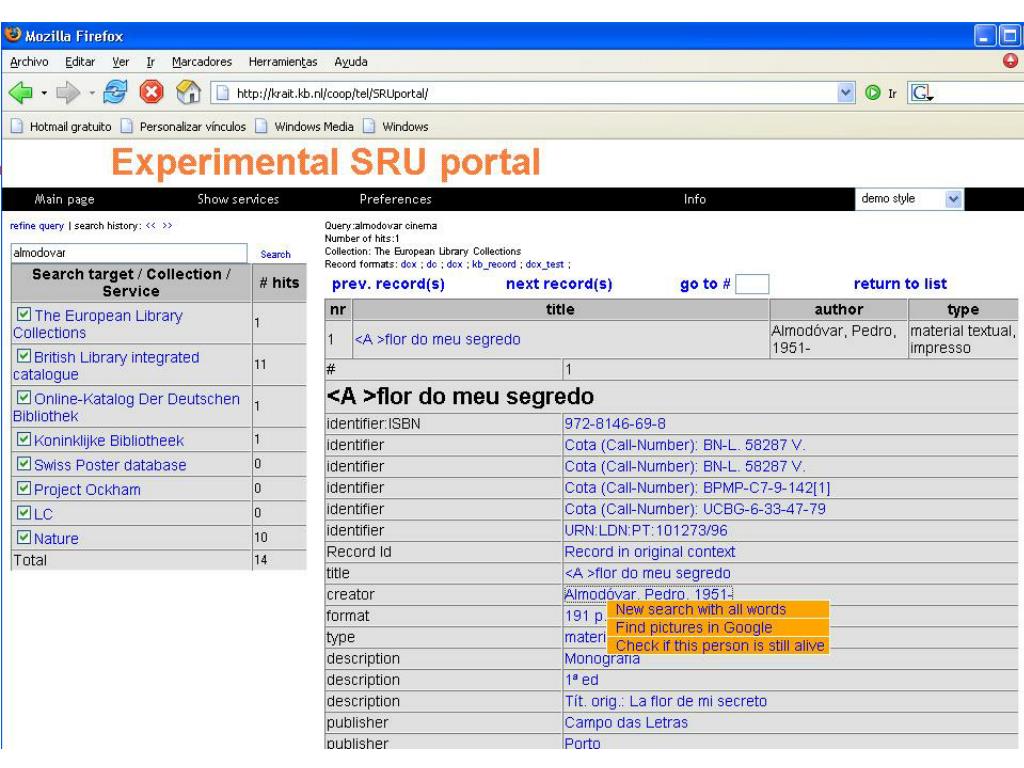The width and height of the screenshot is (1024, 768).
Task: Open the Hotmail gratuito bookmark
Action: pyautogui.click(x=61, y=127)
